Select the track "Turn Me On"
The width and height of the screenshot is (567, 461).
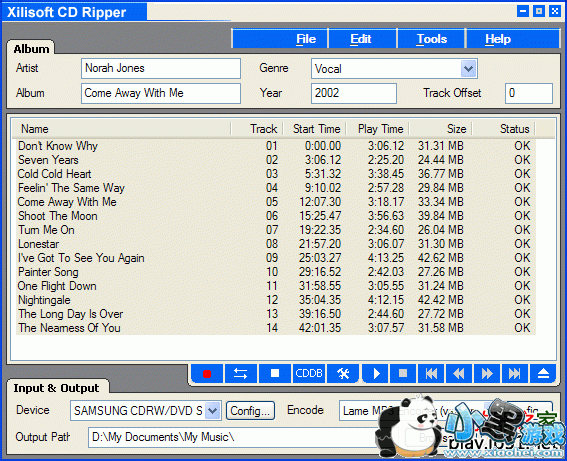click(276, 230)
